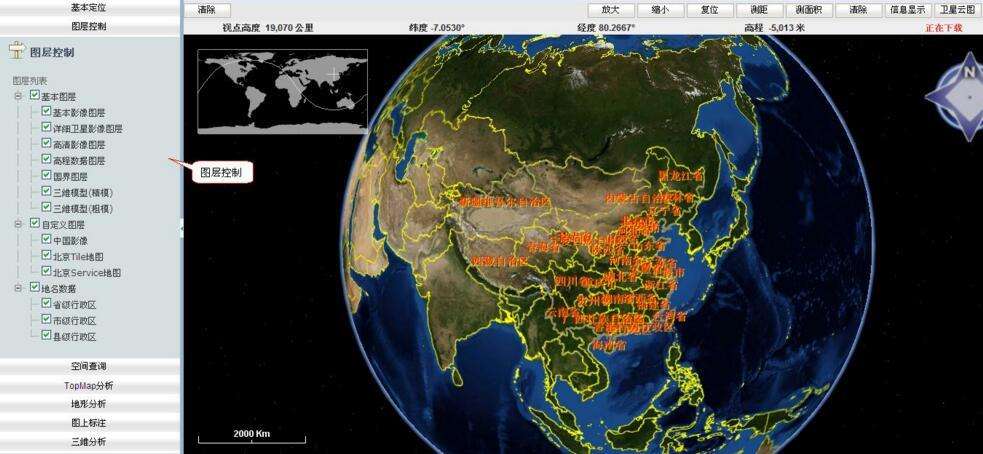The height and width of the screenshot is (454, 983).
Task: Click the 复位 reset view button
Action: [x=709, y=10]
